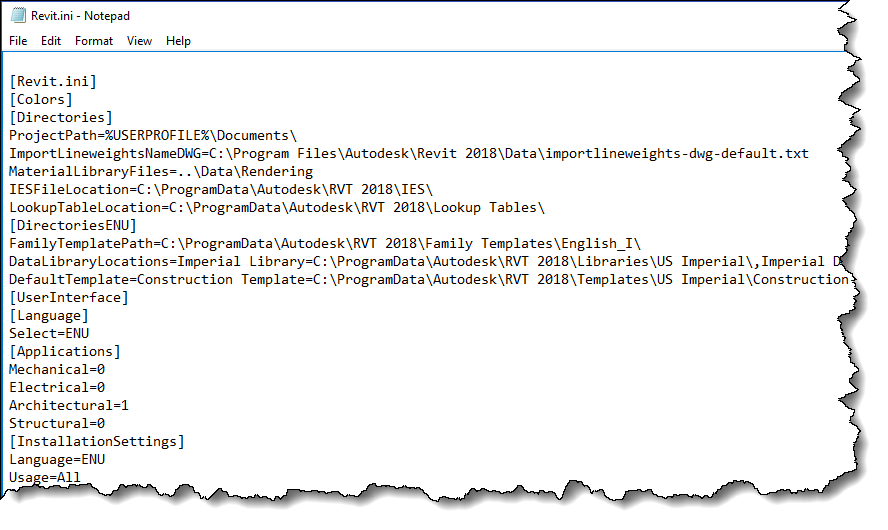This screenshot has height=530, width=888.
Task: Open the Edit menu
Action: click(51, 41)
